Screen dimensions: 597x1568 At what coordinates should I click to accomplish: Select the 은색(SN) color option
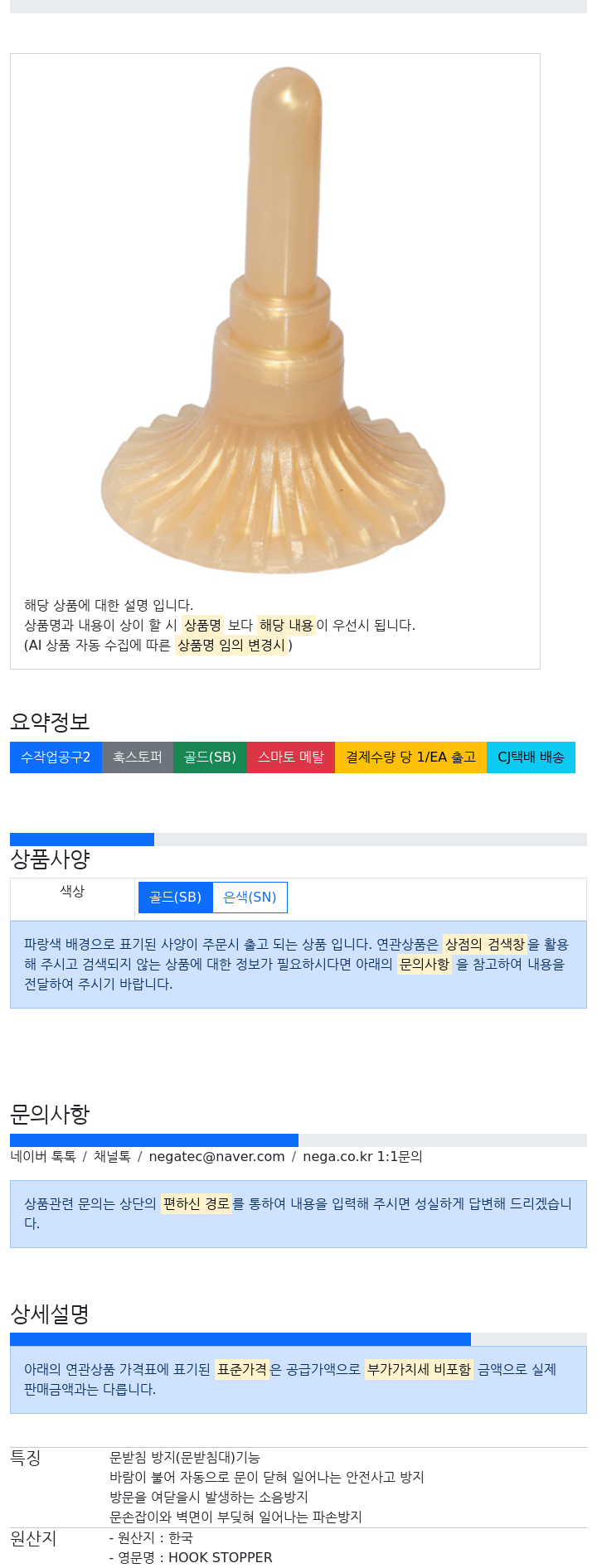(x=250, y=898)
